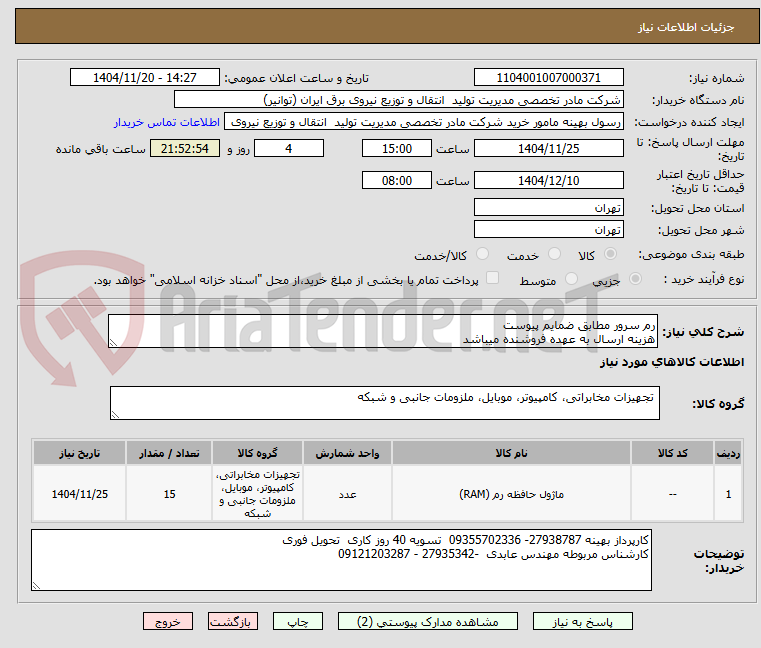Click the 'گروه کالا' column header
Viewport: 761px width, 648px height.
coord(257,453)
